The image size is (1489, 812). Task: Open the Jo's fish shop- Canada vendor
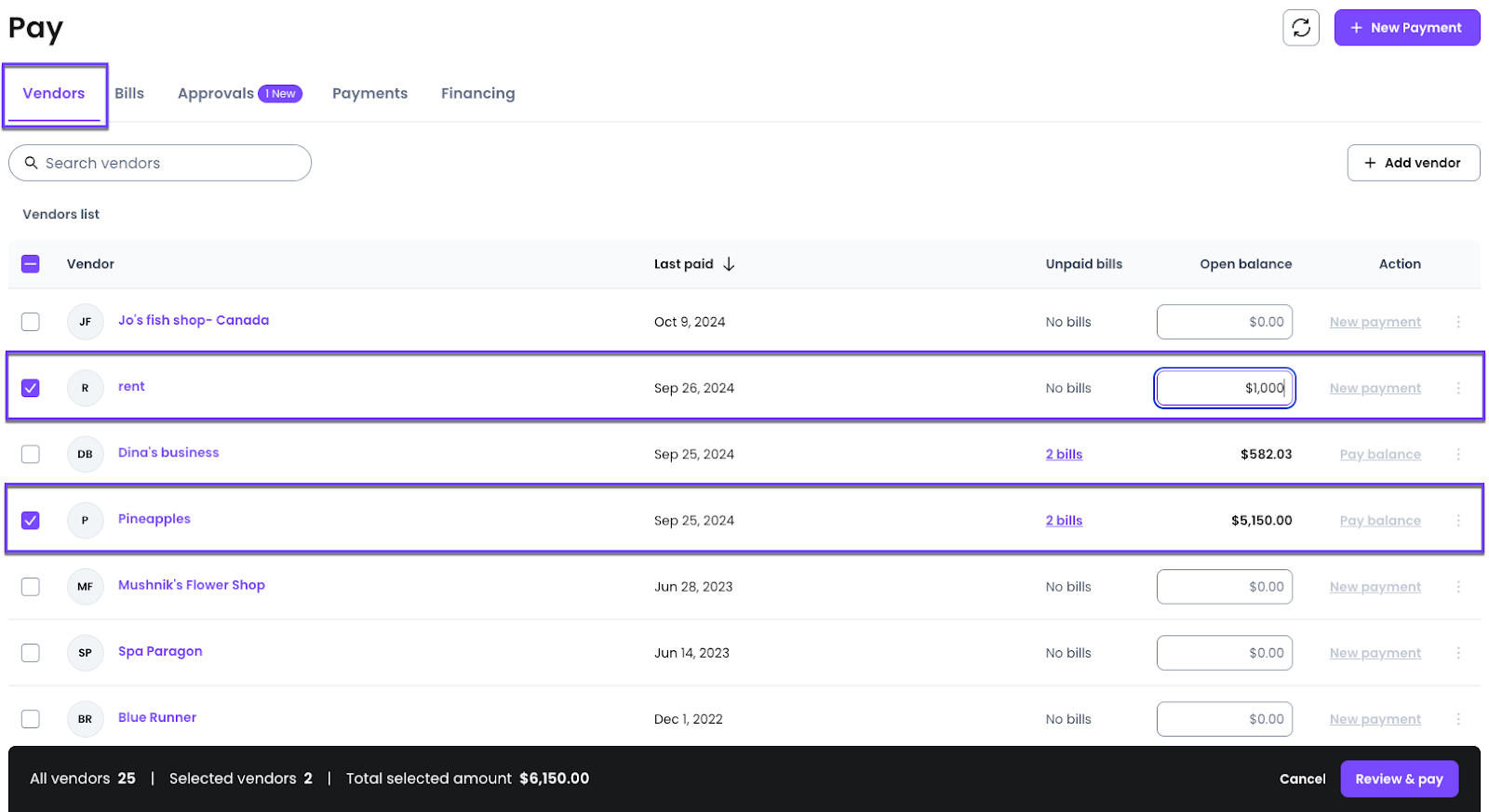coord(194,320)
